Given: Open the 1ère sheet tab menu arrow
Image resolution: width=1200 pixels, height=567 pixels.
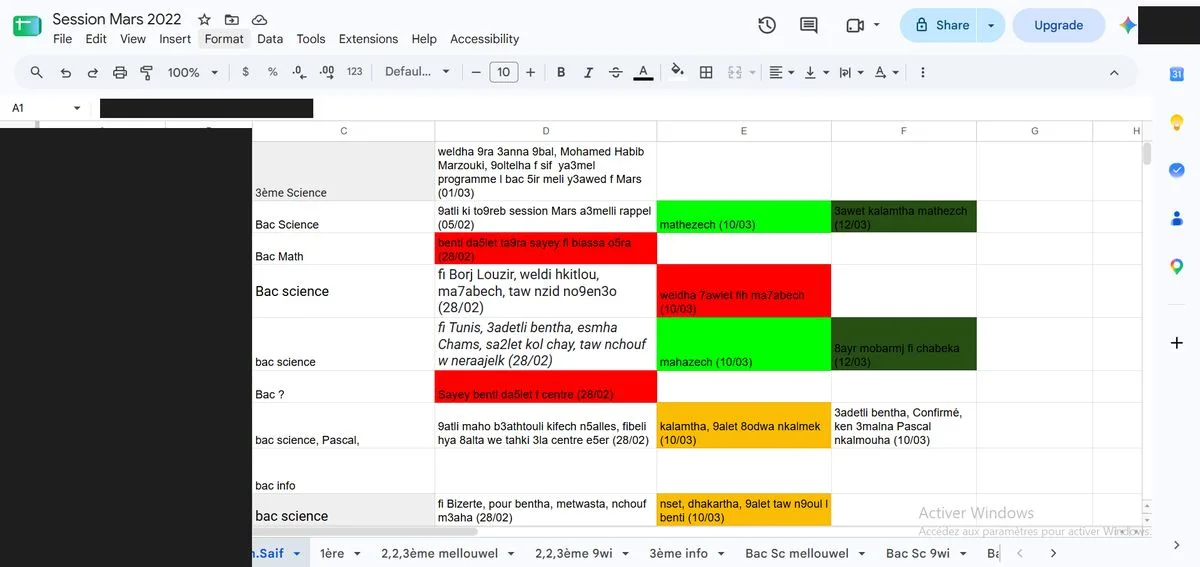Looking at the screenshot, I should point(358,553).
